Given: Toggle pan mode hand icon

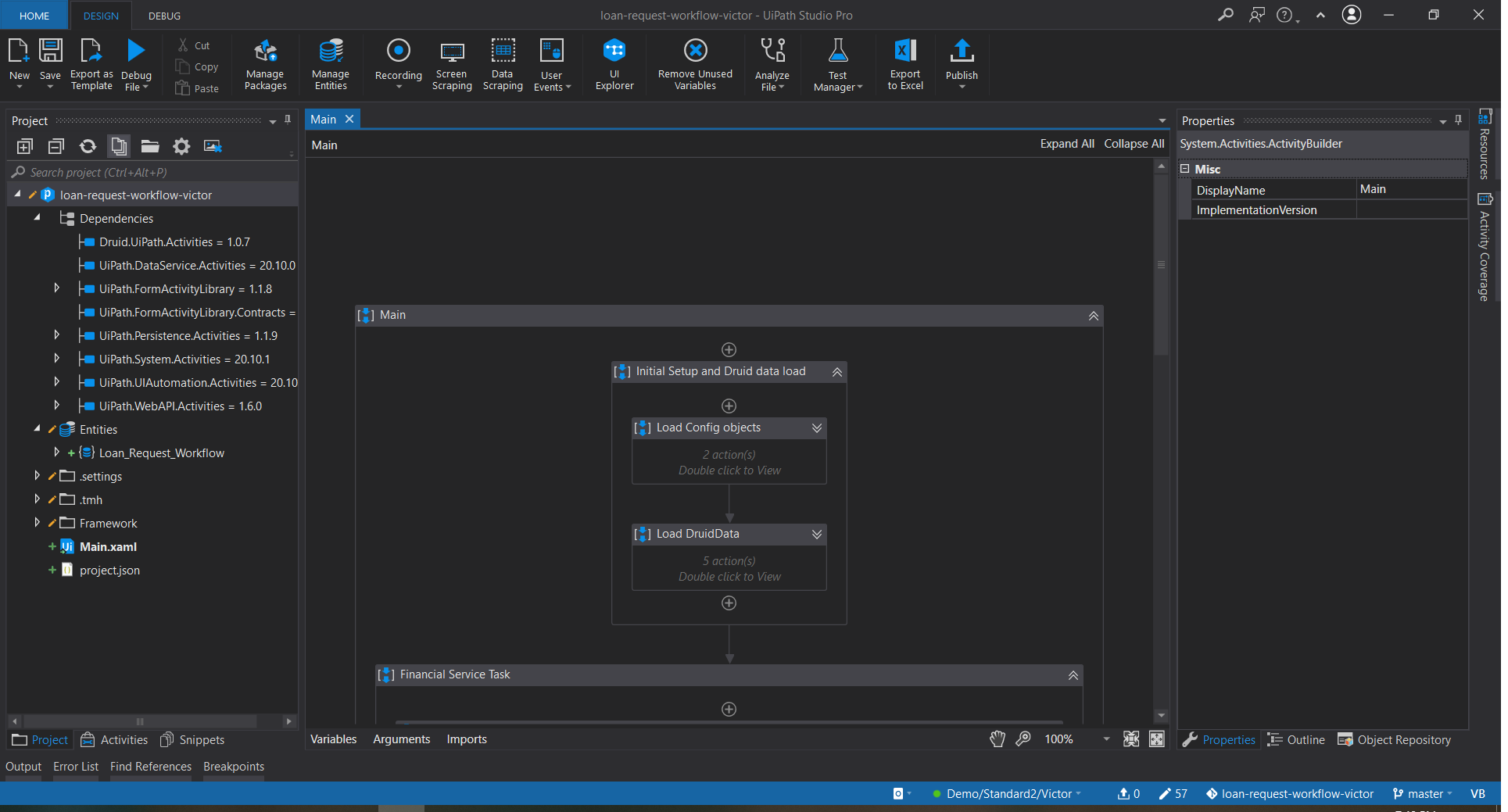Looking at the screenshot, I should (998, 739).
